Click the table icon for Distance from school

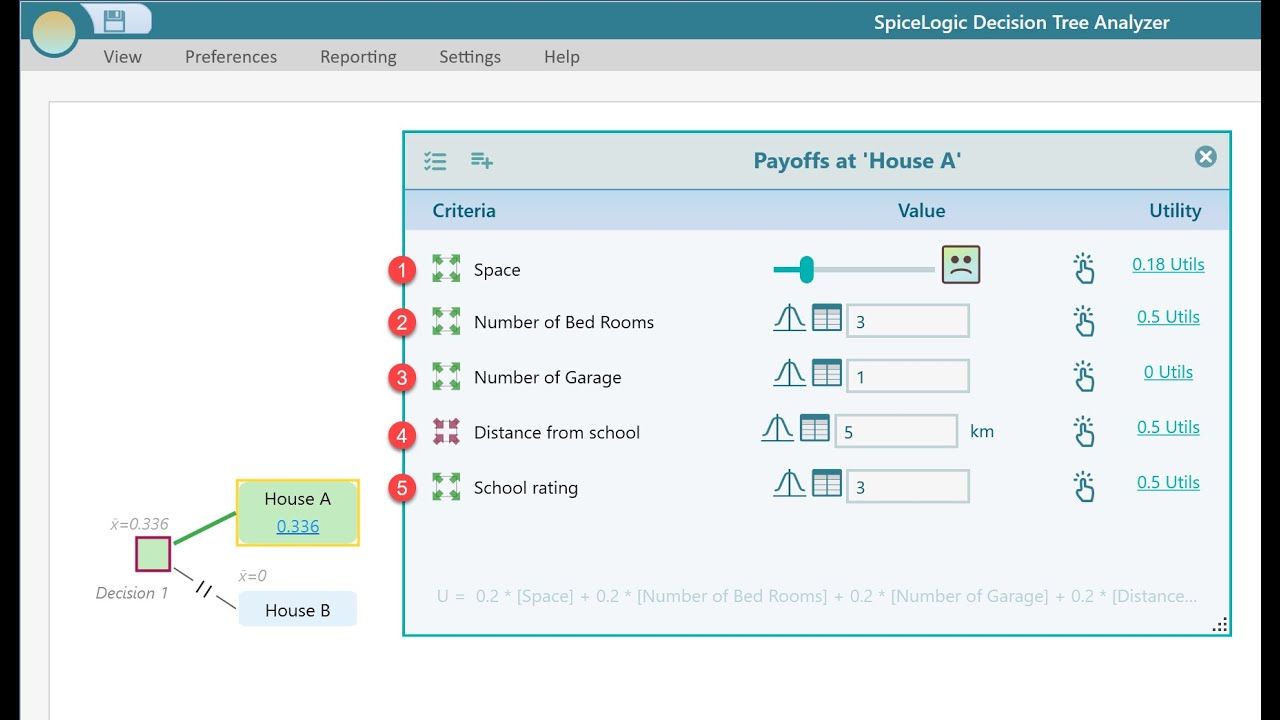[815, 428]
